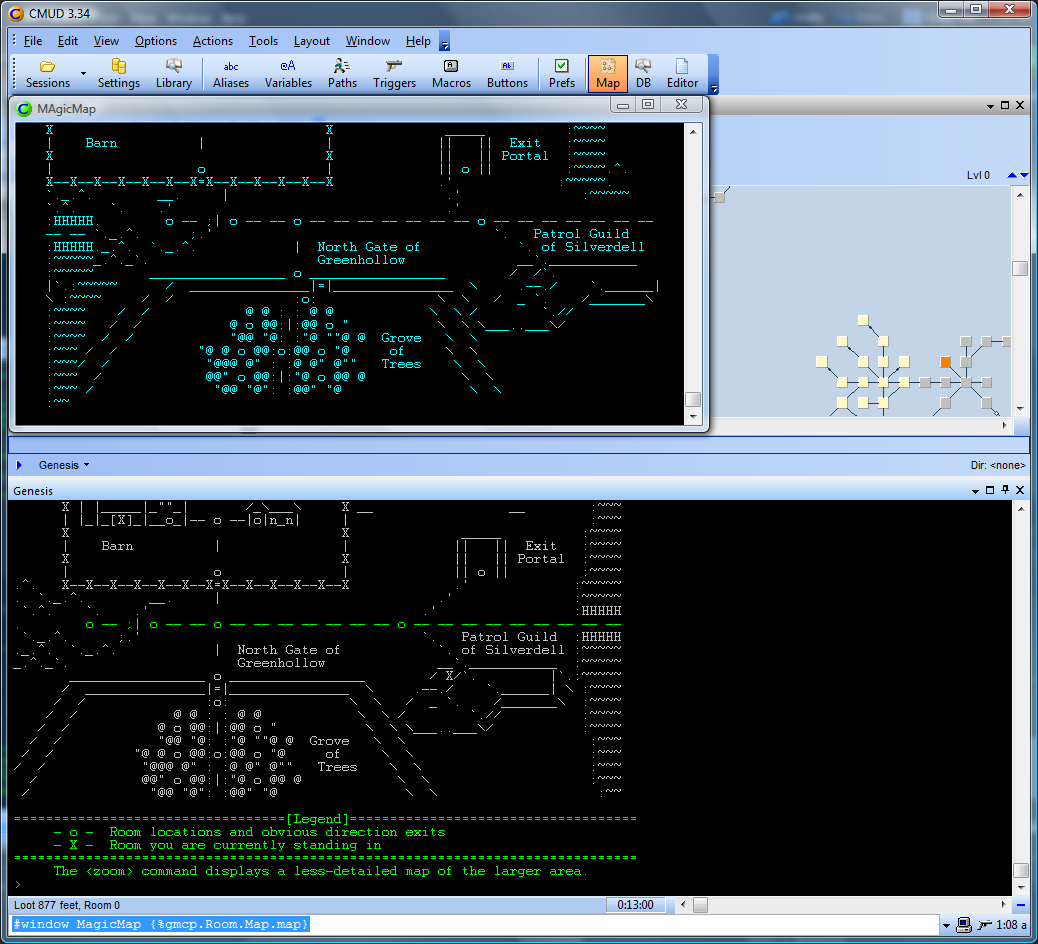Toggle the computer connection icon

click(x=965, y=925)
